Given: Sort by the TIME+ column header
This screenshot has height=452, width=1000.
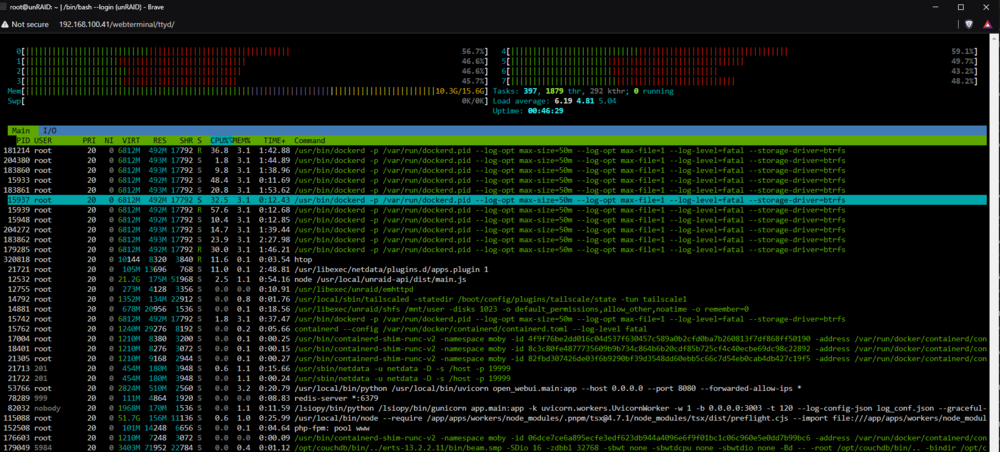Looking at the screenshot, I should (276, 140).
